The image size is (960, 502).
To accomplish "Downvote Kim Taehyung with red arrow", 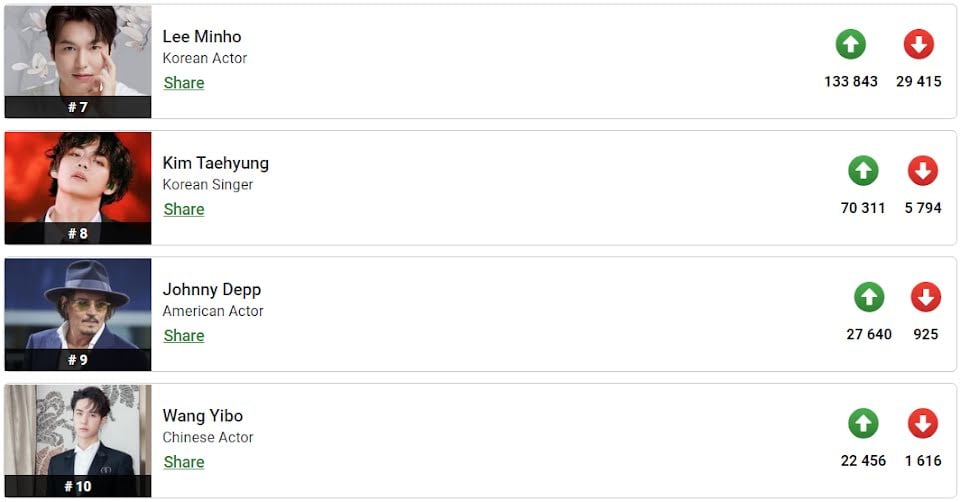I will click(x=923, y=171).
